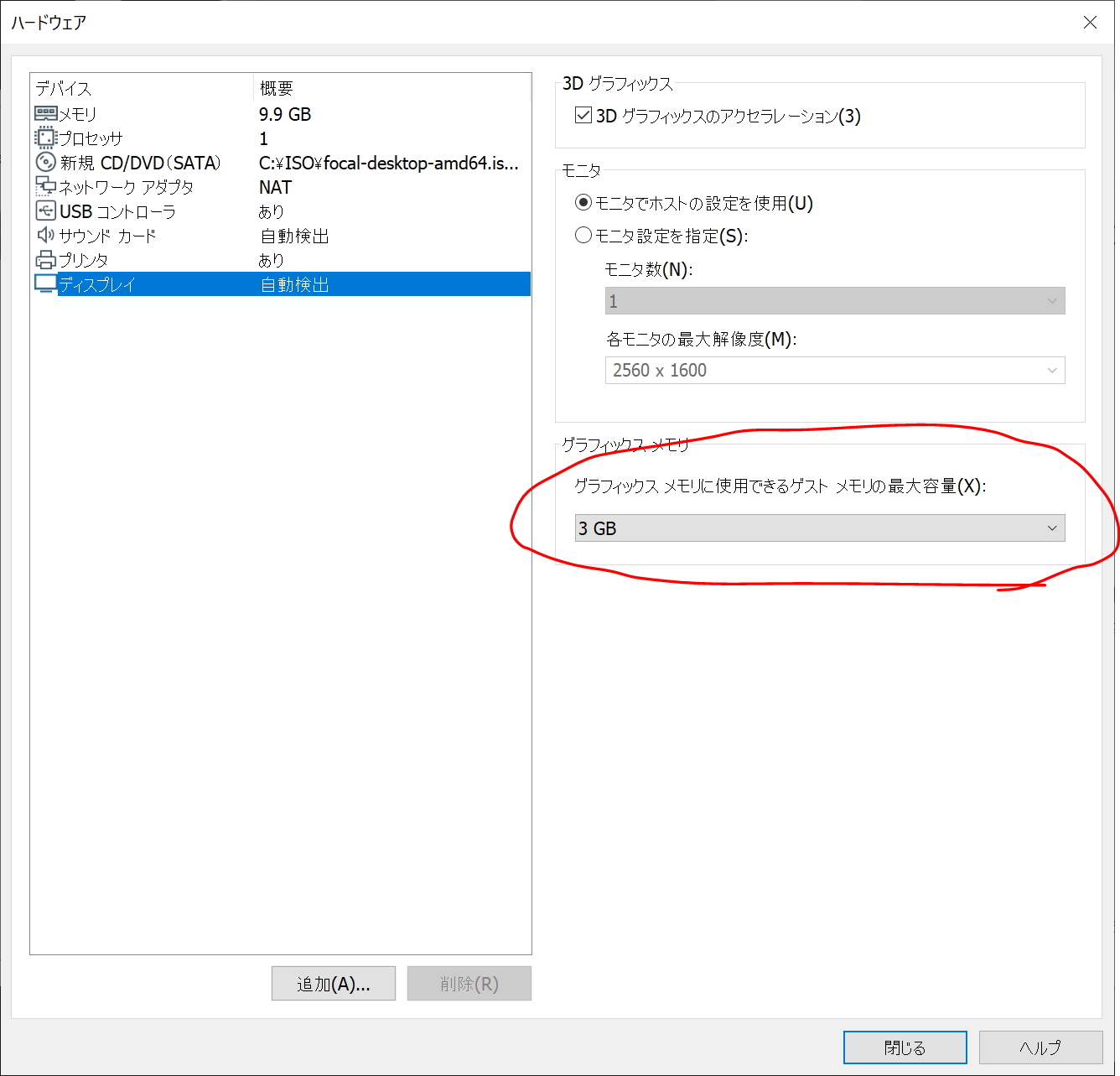
Task: Click the CD/DVD (SATA) disc icon
Action: point(45,162)
